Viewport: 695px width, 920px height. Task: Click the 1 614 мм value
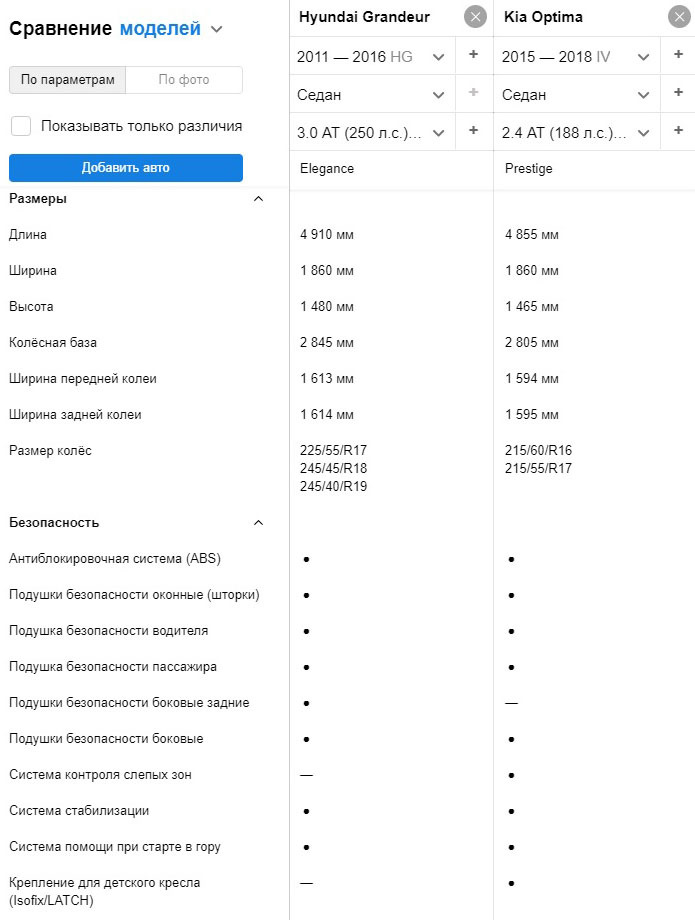click(327, 415)
